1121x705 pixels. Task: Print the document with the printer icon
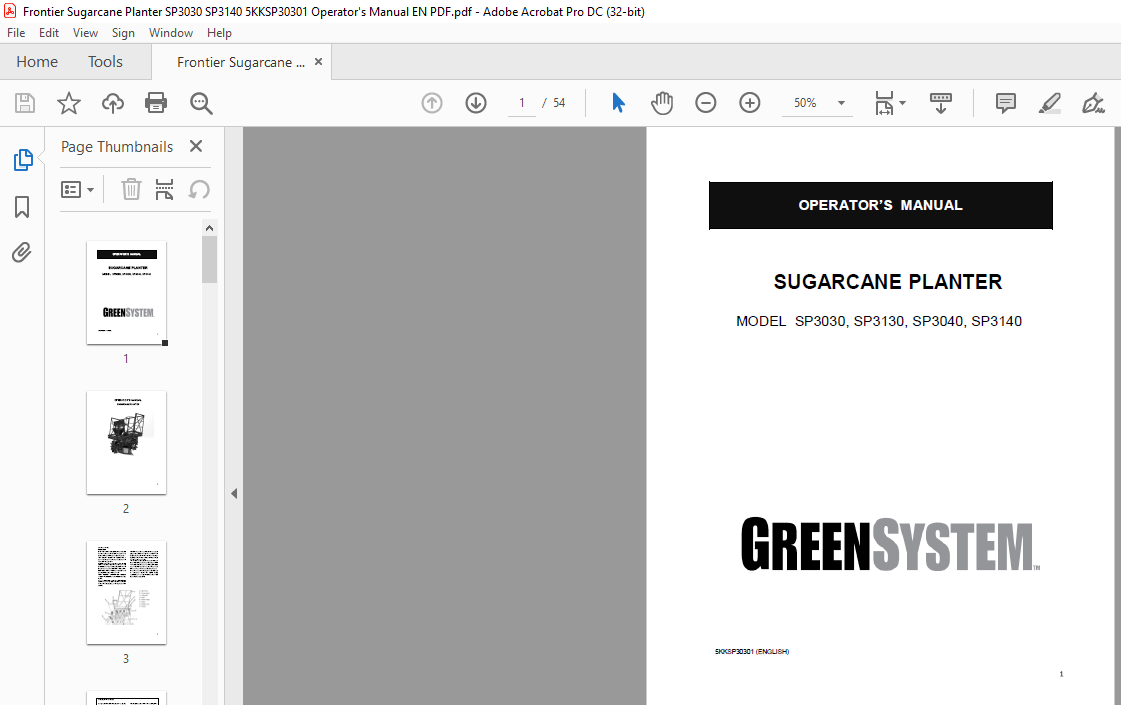(x=156, y=103)
